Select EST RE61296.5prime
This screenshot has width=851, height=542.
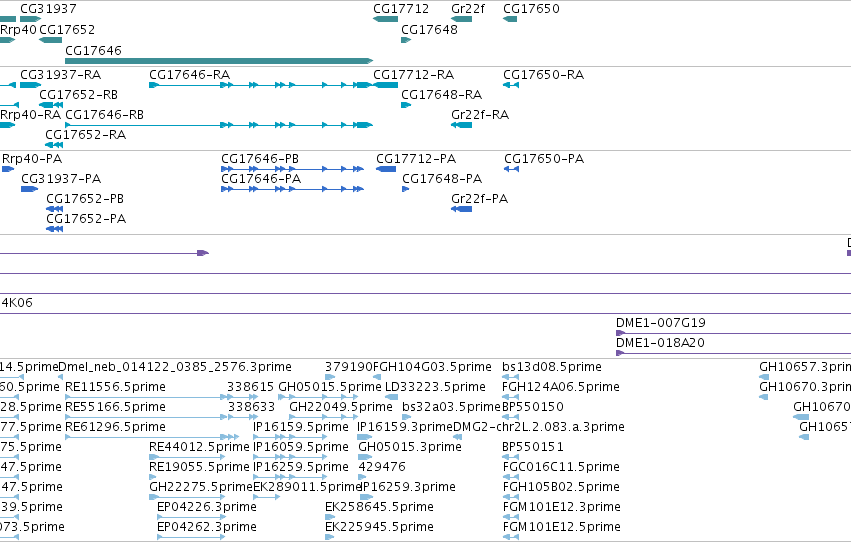(x=152, y=437)
